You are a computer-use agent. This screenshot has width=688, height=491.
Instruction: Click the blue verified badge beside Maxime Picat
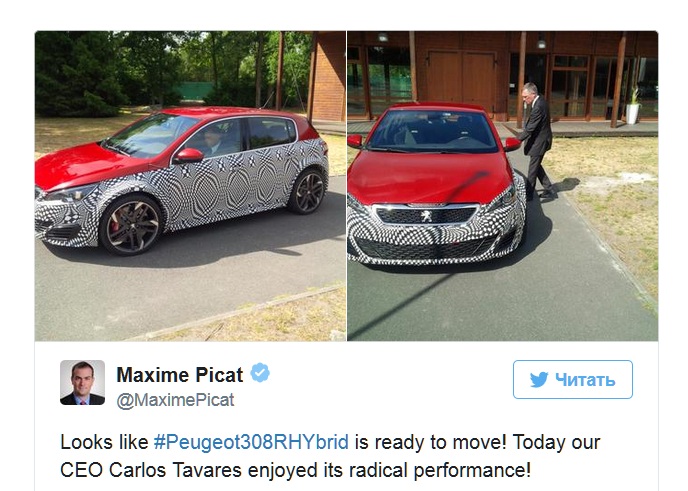tap(260, 373)
